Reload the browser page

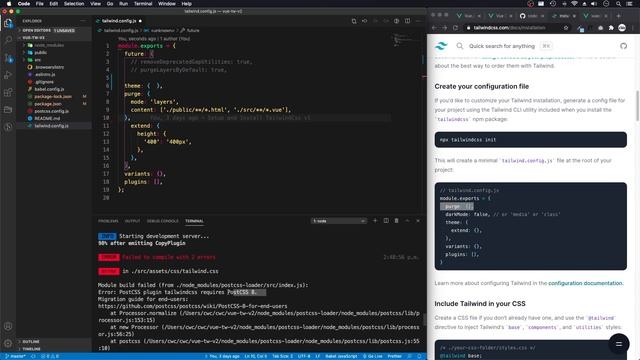coord(456,28)
